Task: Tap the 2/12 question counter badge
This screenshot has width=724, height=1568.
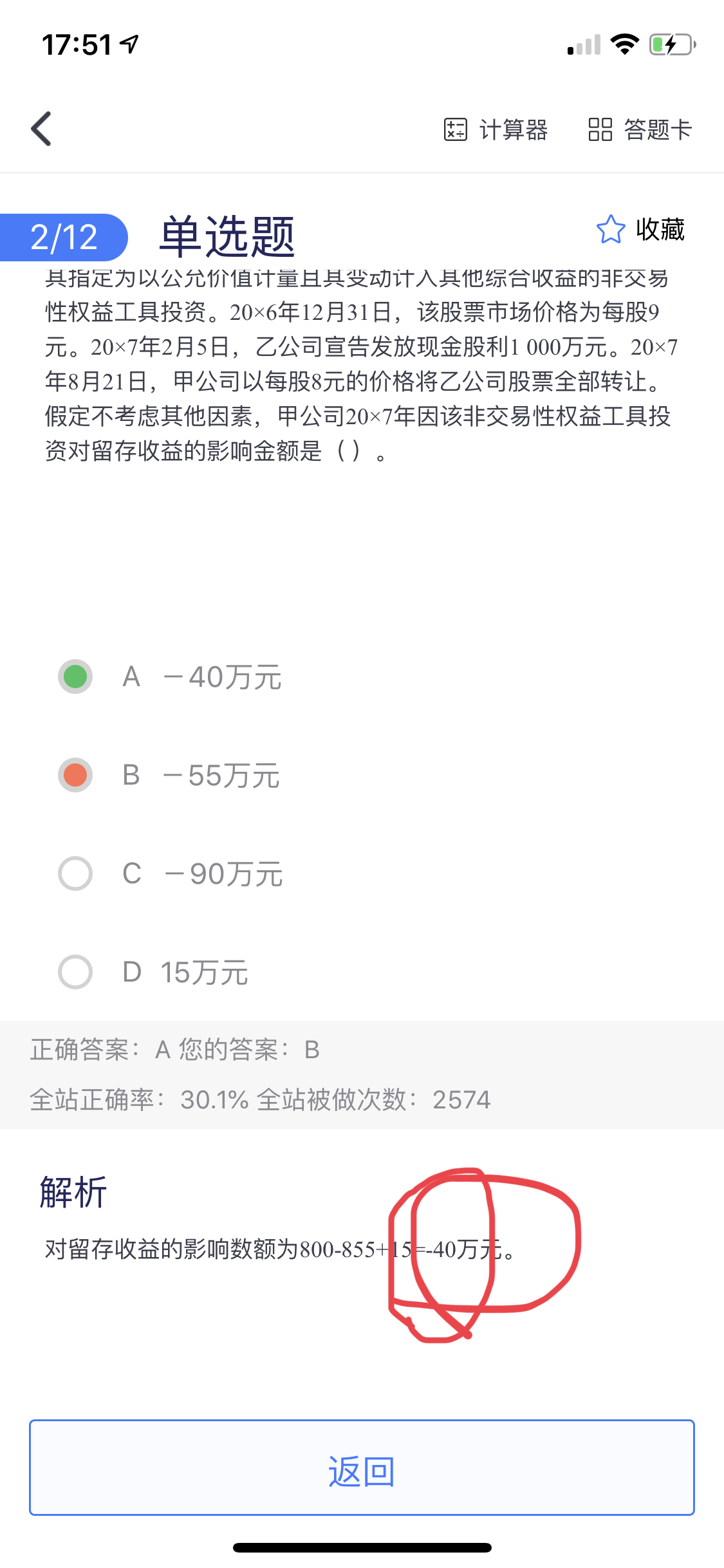Action: 64,238
